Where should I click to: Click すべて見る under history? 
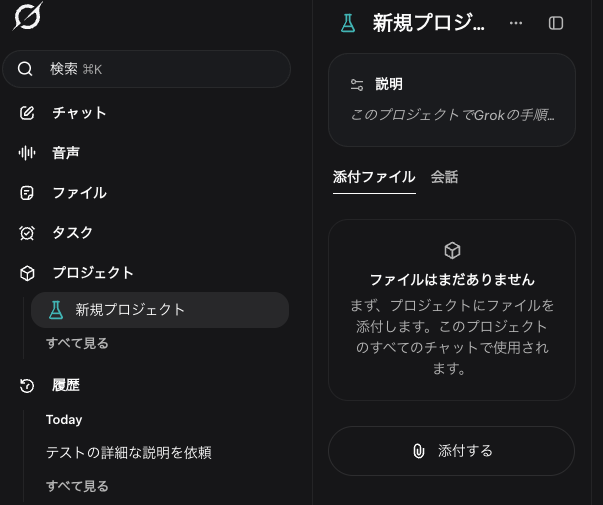click(77, 486)
